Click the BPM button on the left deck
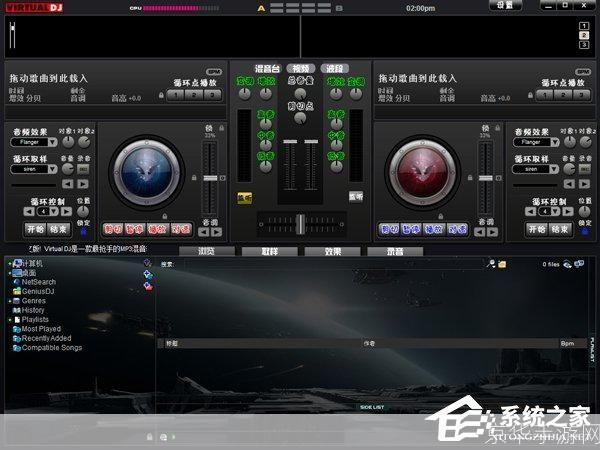Screen dimensions: 600x450 click(214, 72)
